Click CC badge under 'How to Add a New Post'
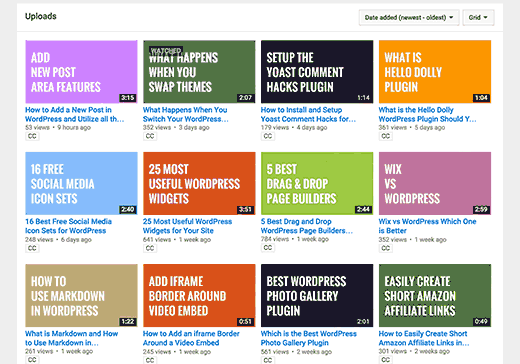The image size is (520, 364). [32, 136]
